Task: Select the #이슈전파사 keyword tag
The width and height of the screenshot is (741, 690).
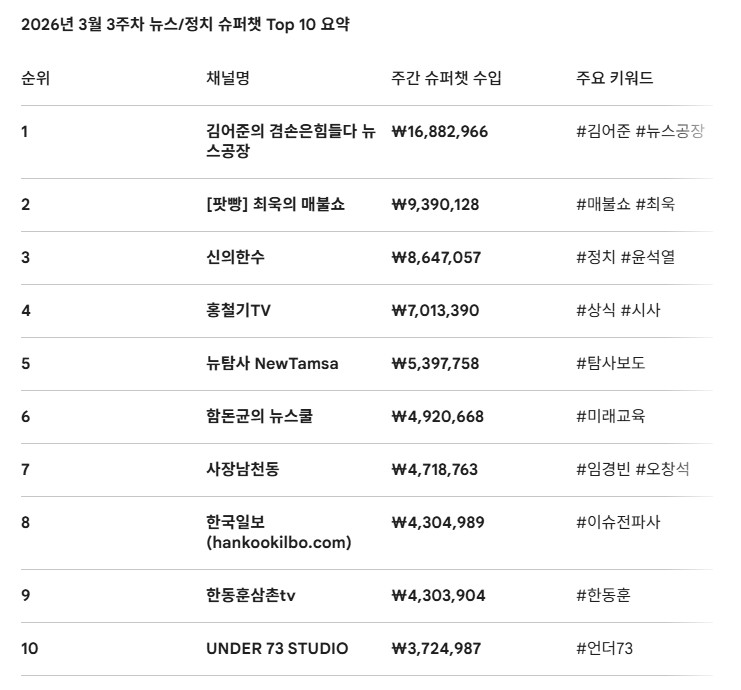Action: tap(618, 522)
